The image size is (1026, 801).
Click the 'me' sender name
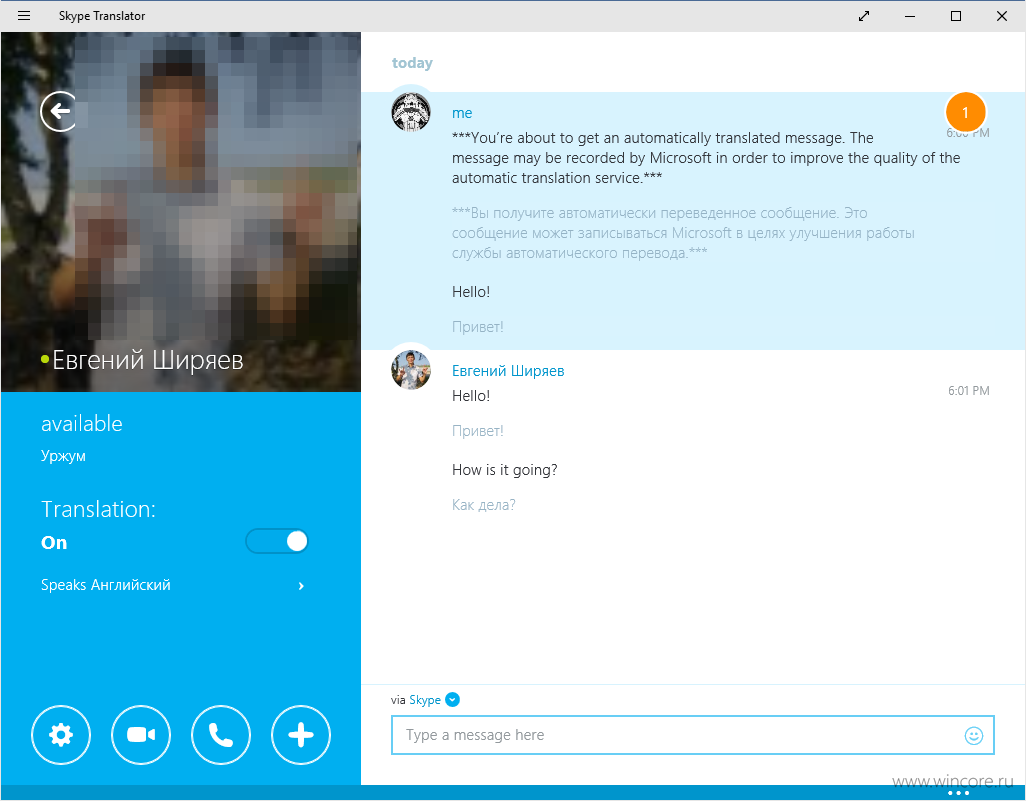(462, 113)
